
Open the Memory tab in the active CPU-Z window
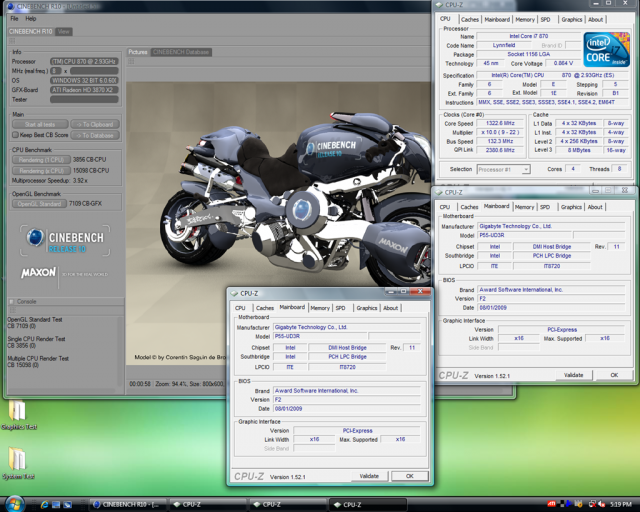click(x=320, y=308)
